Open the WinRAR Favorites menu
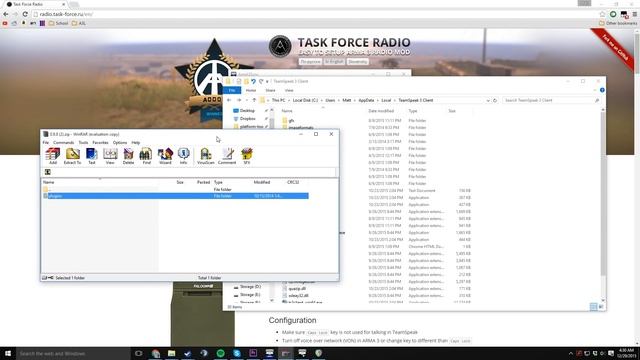 [100, 142]
